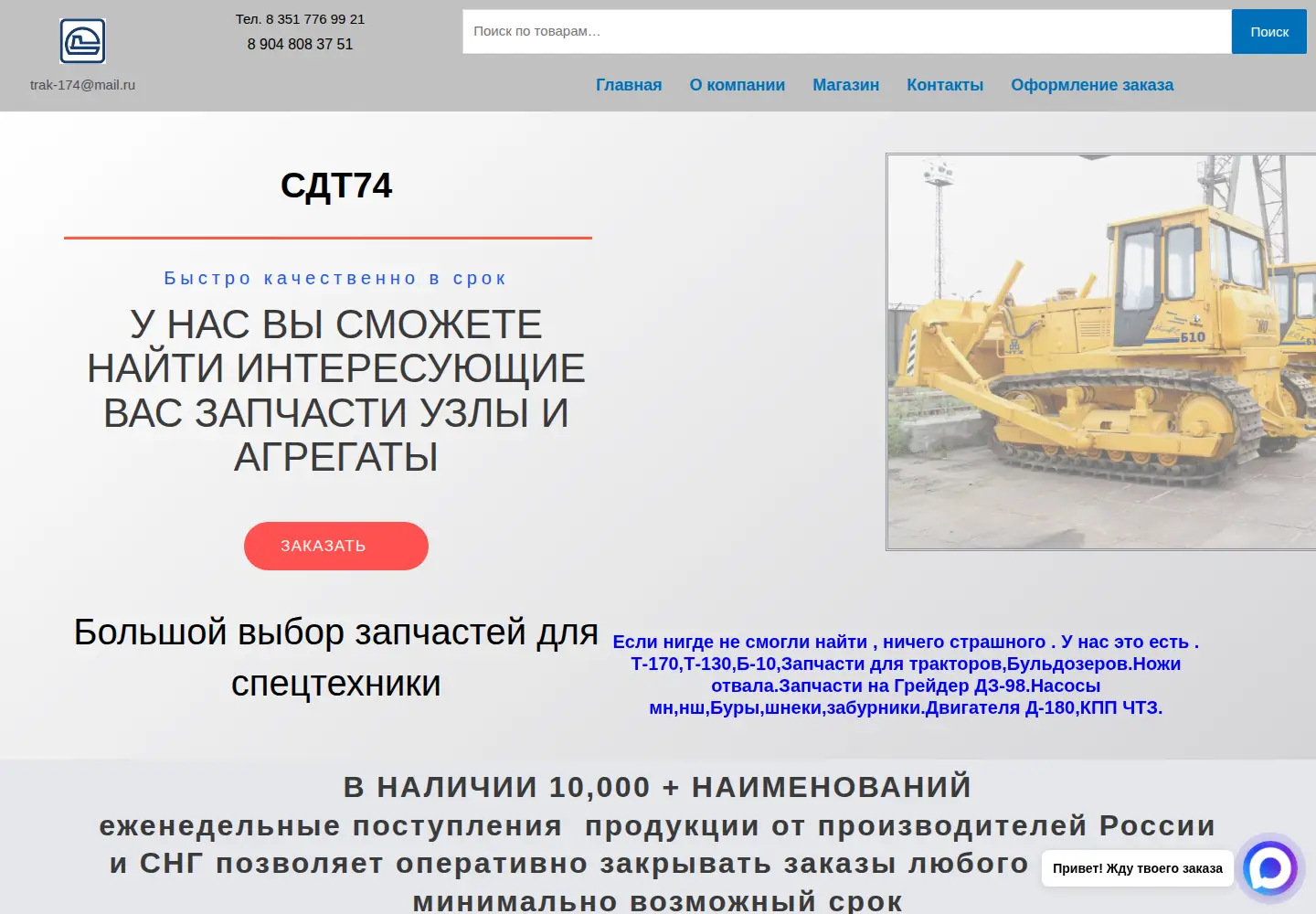Open the 'Главная' menu item
1316x914 pixels.
click(x=629, y=85)
